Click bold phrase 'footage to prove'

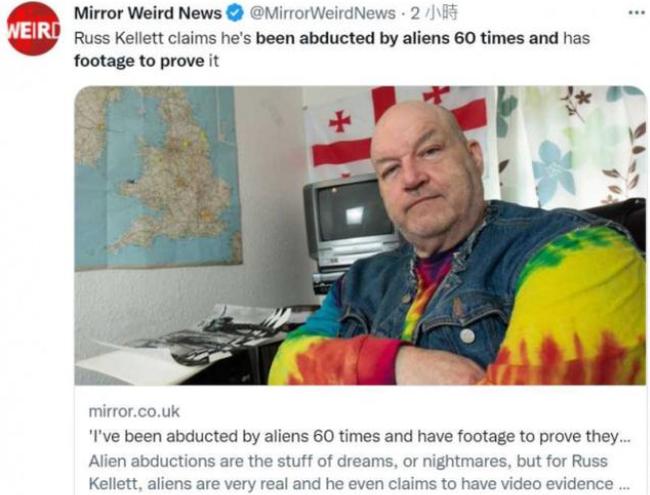pyautogui.click(x=139, y=61)
